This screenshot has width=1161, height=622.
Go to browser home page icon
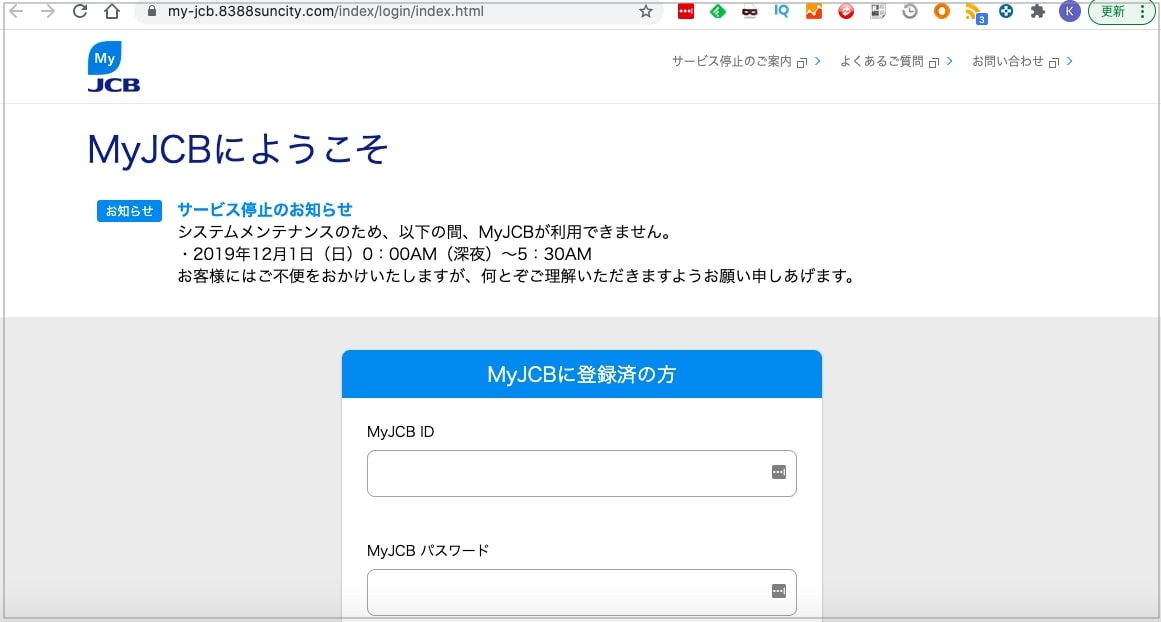click(x=113, y=12)
